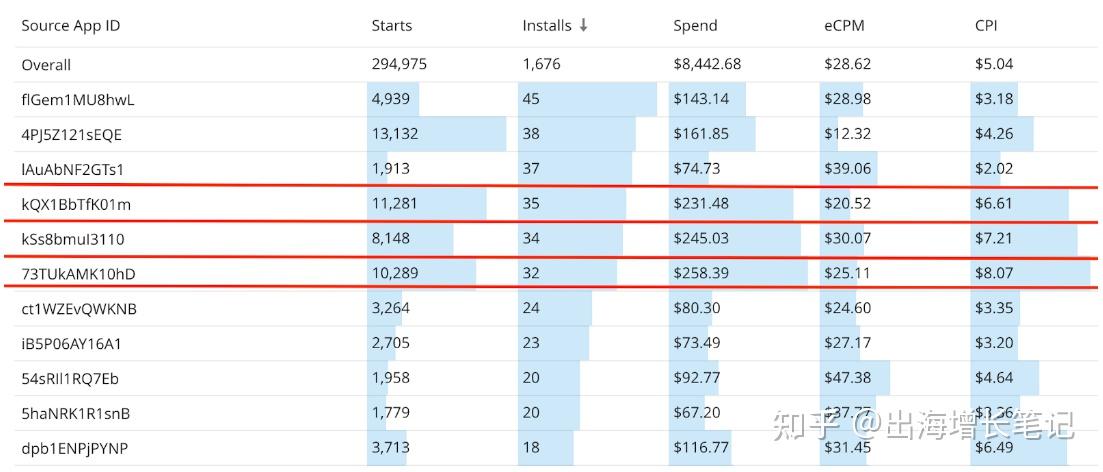Click the Source App ID header
This screenshot has width=1103, height=472.
pos(70,26)
